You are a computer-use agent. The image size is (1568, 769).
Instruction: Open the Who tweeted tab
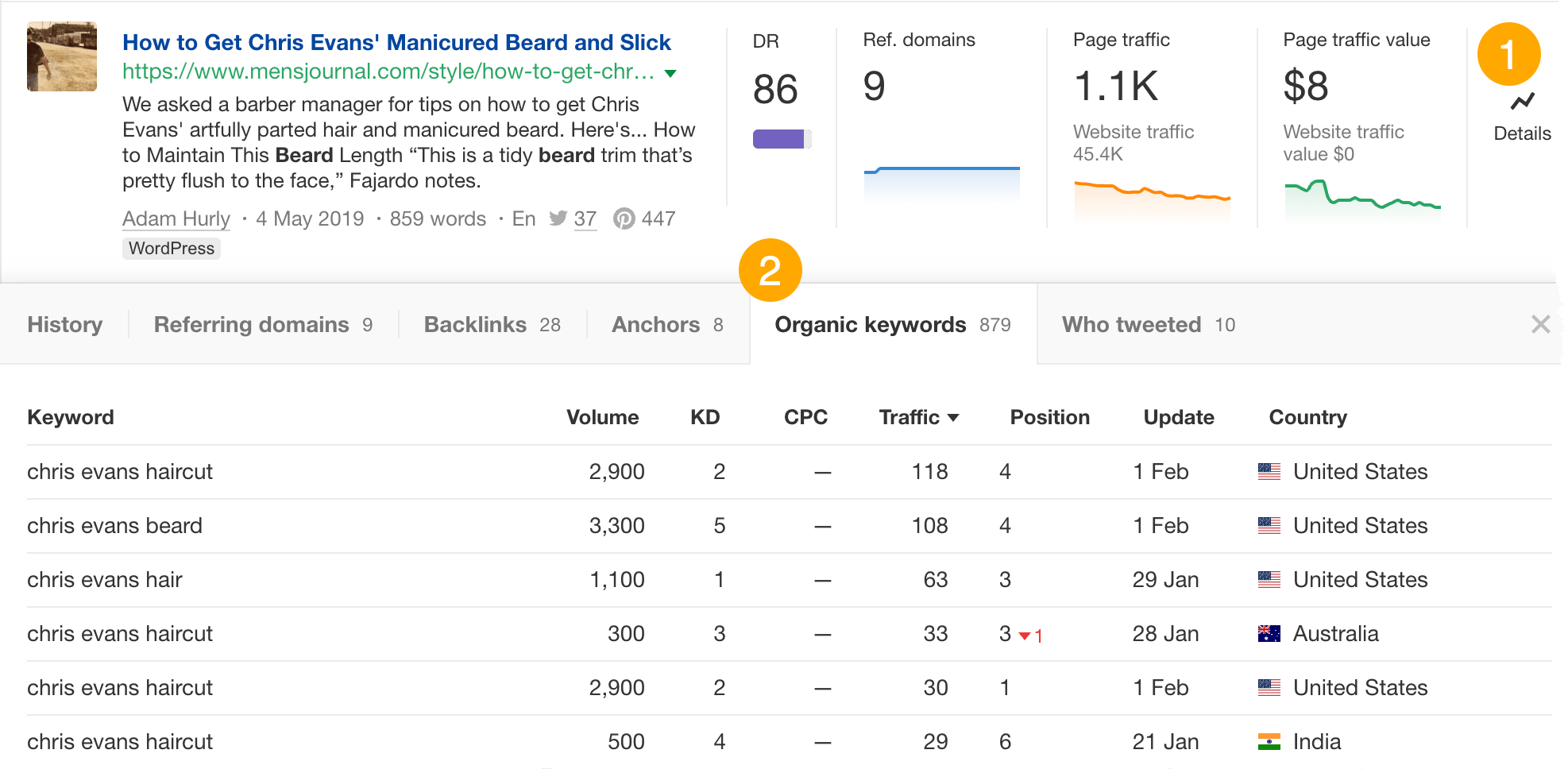click(x=1131, y=324)
